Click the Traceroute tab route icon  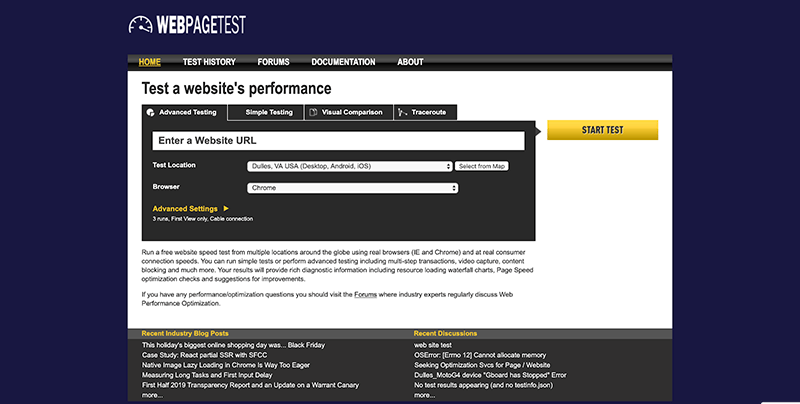tap(403, 112)
